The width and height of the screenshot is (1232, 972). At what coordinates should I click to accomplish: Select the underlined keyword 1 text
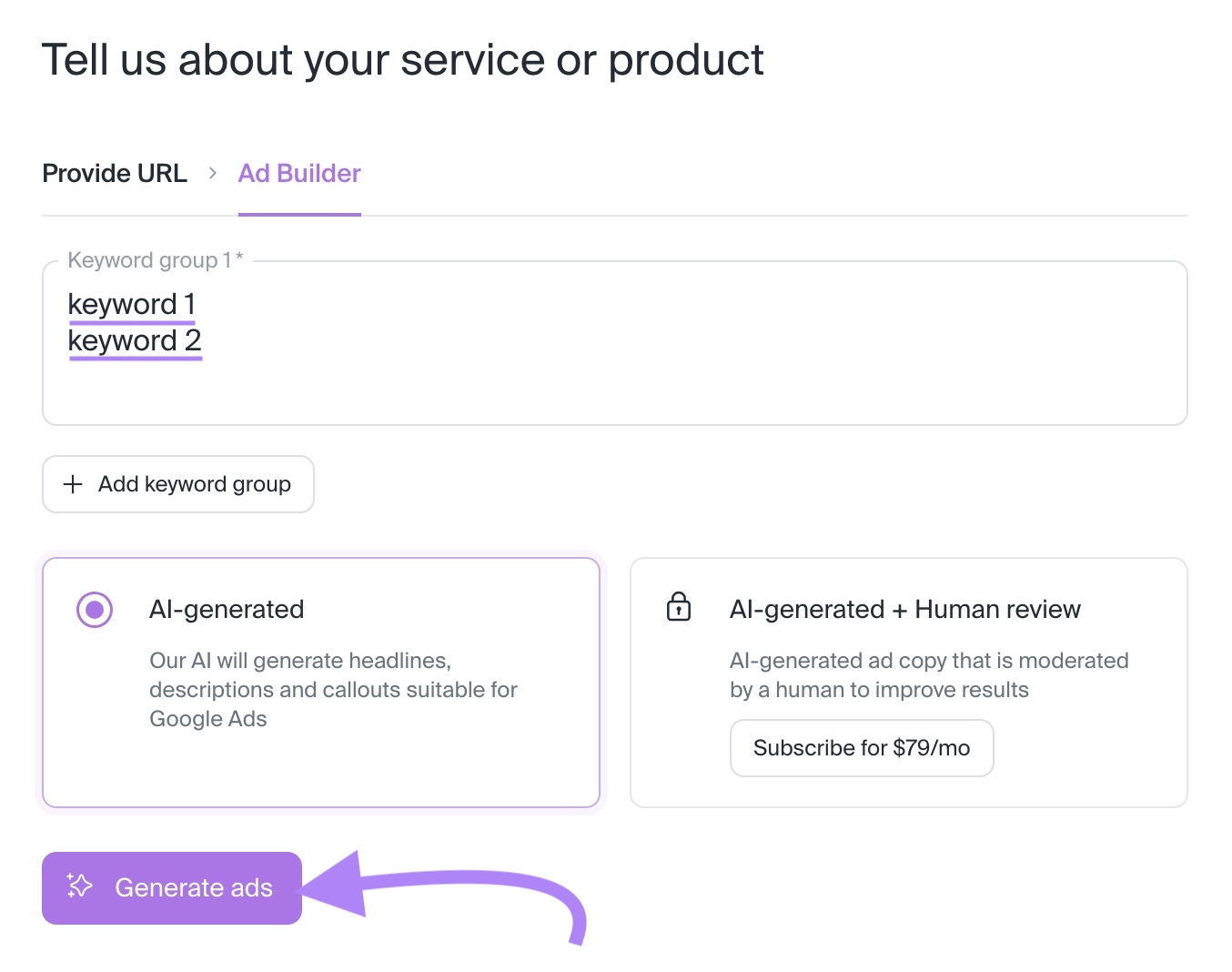pyautogui.click(x=131, y=304)
